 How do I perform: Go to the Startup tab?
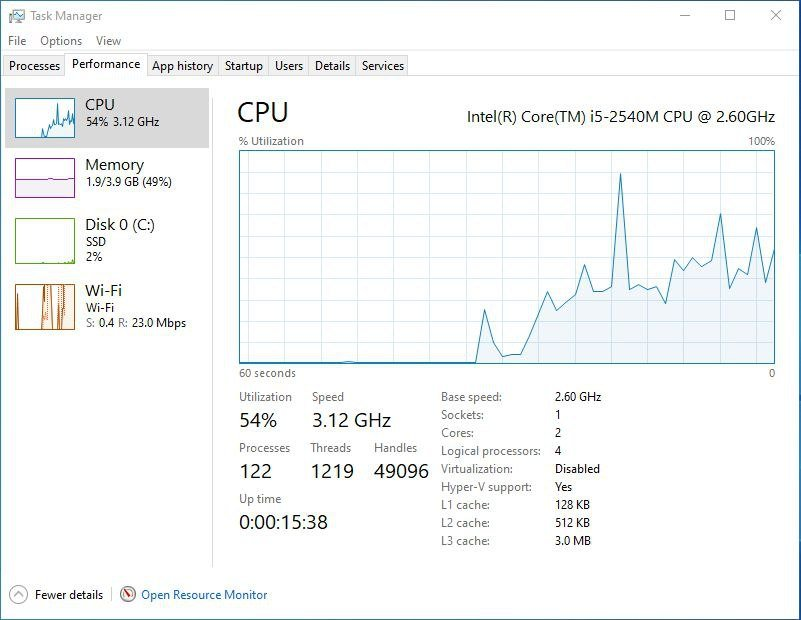(x=243, y=66)
